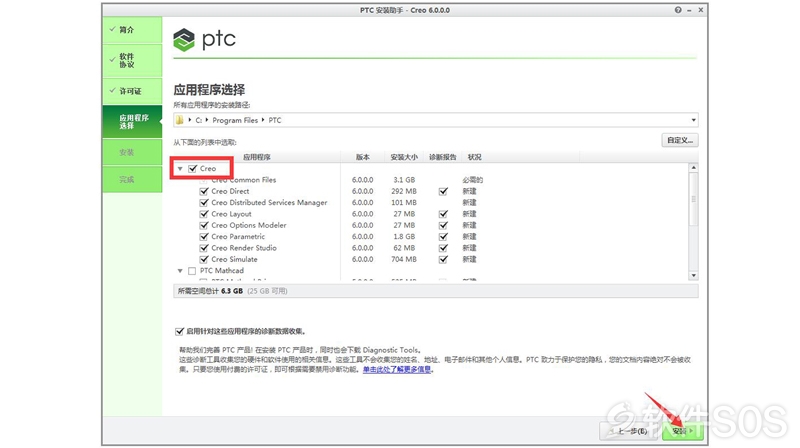Click the 所需空间总计 6.3 GB summary
800x448 pixels.
[210, 291]
